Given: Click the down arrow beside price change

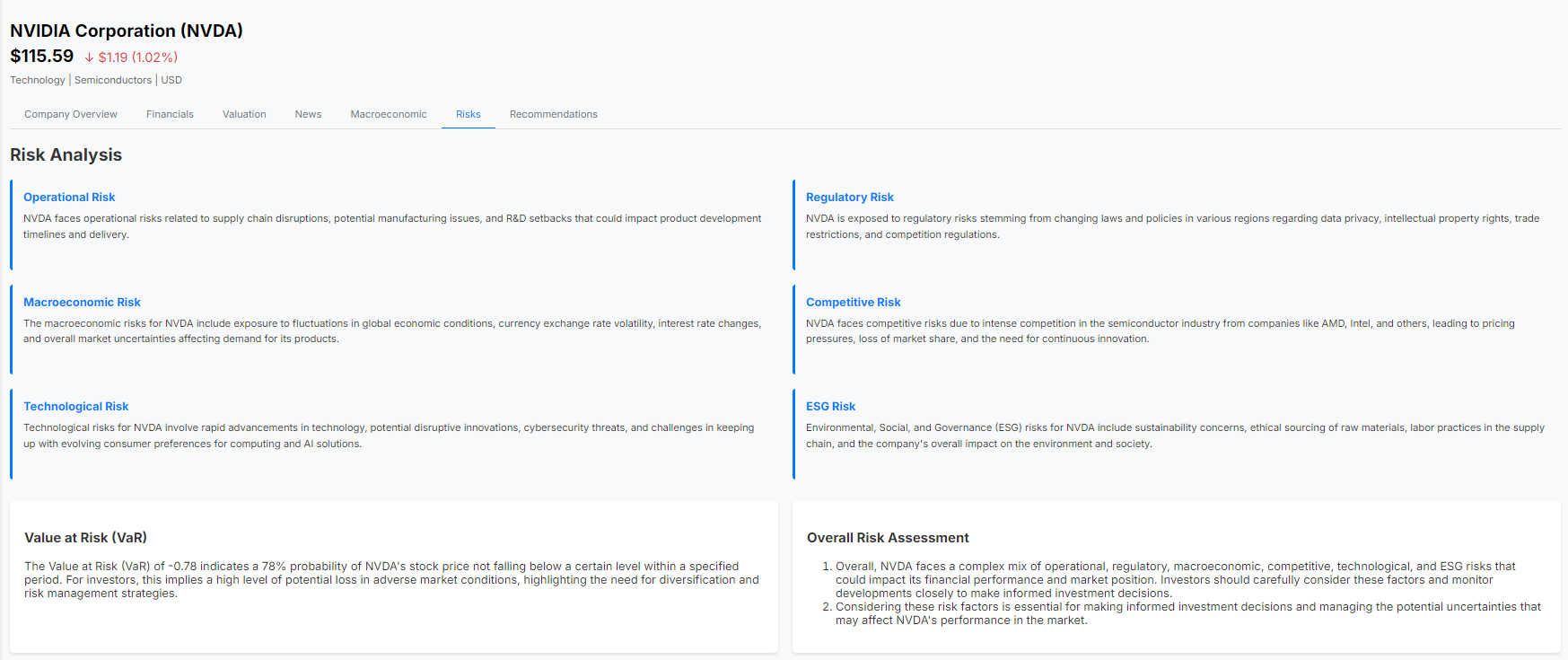Looking at the screenshot, I should click(89, 57).
